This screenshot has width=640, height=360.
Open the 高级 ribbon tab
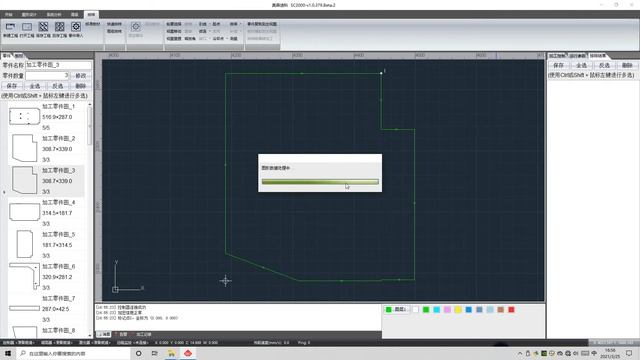[75, 14]
